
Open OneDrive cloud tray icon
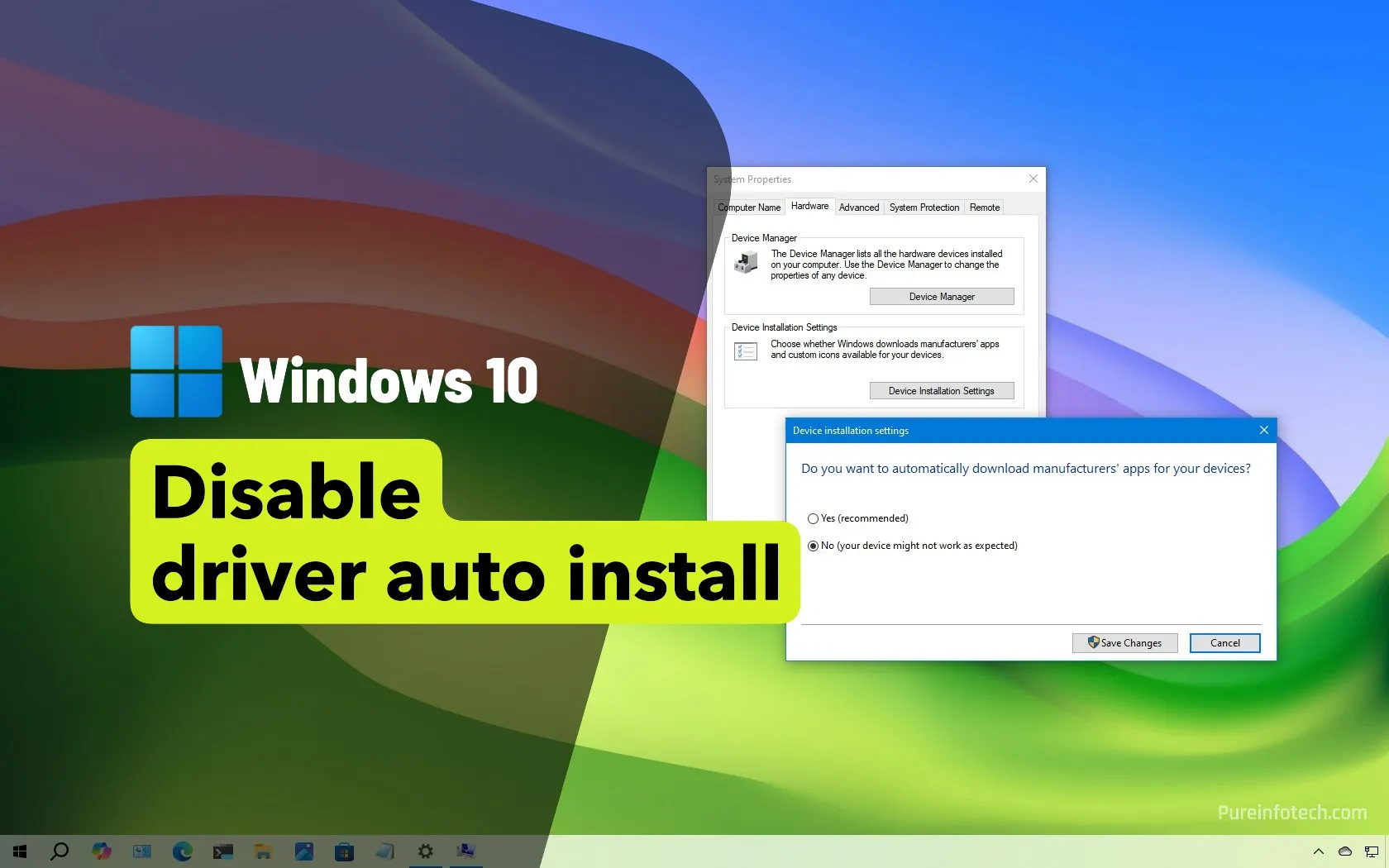pos(1345,851)
